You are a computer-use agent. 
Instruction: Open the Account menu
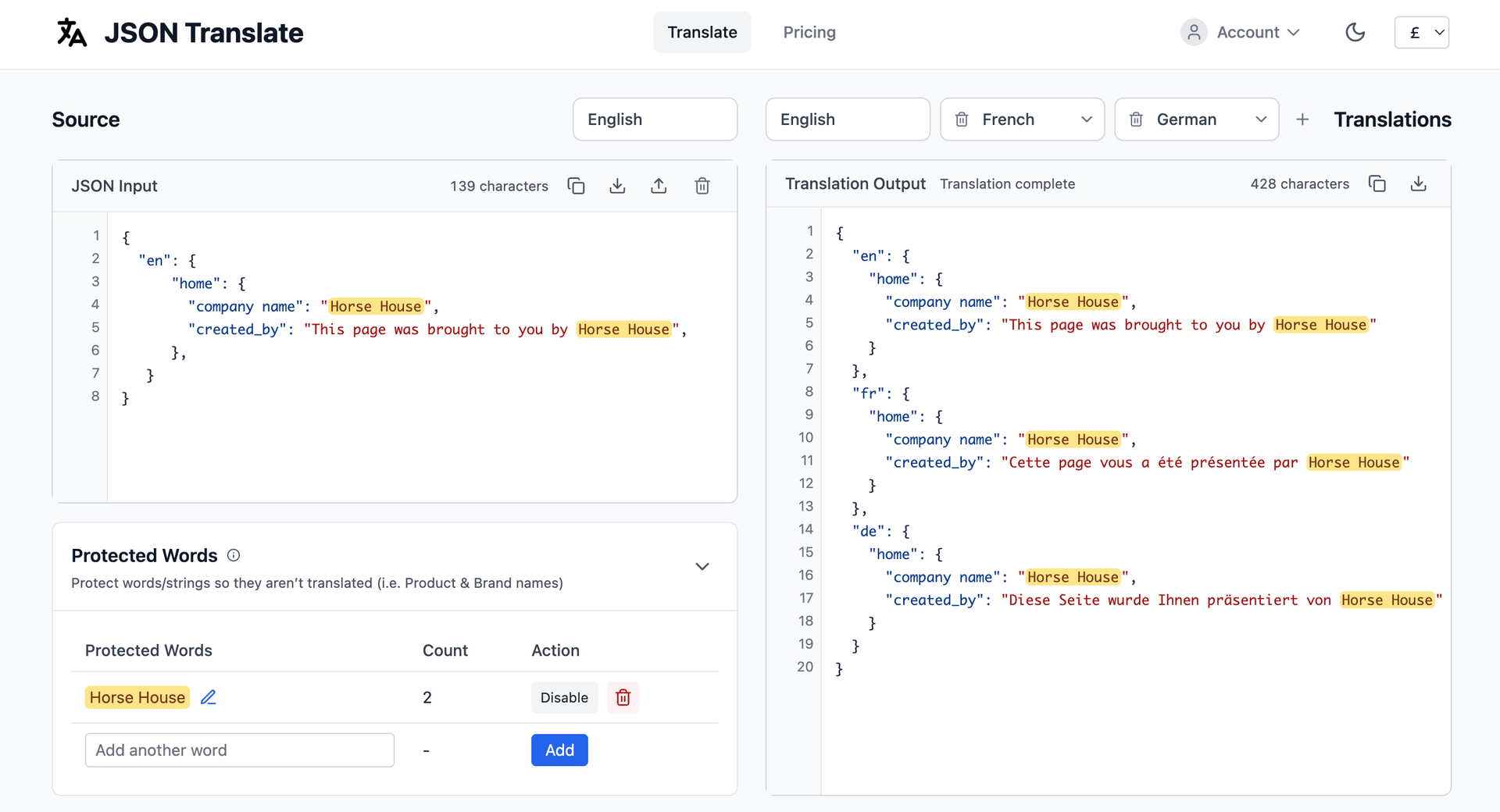1241,32
